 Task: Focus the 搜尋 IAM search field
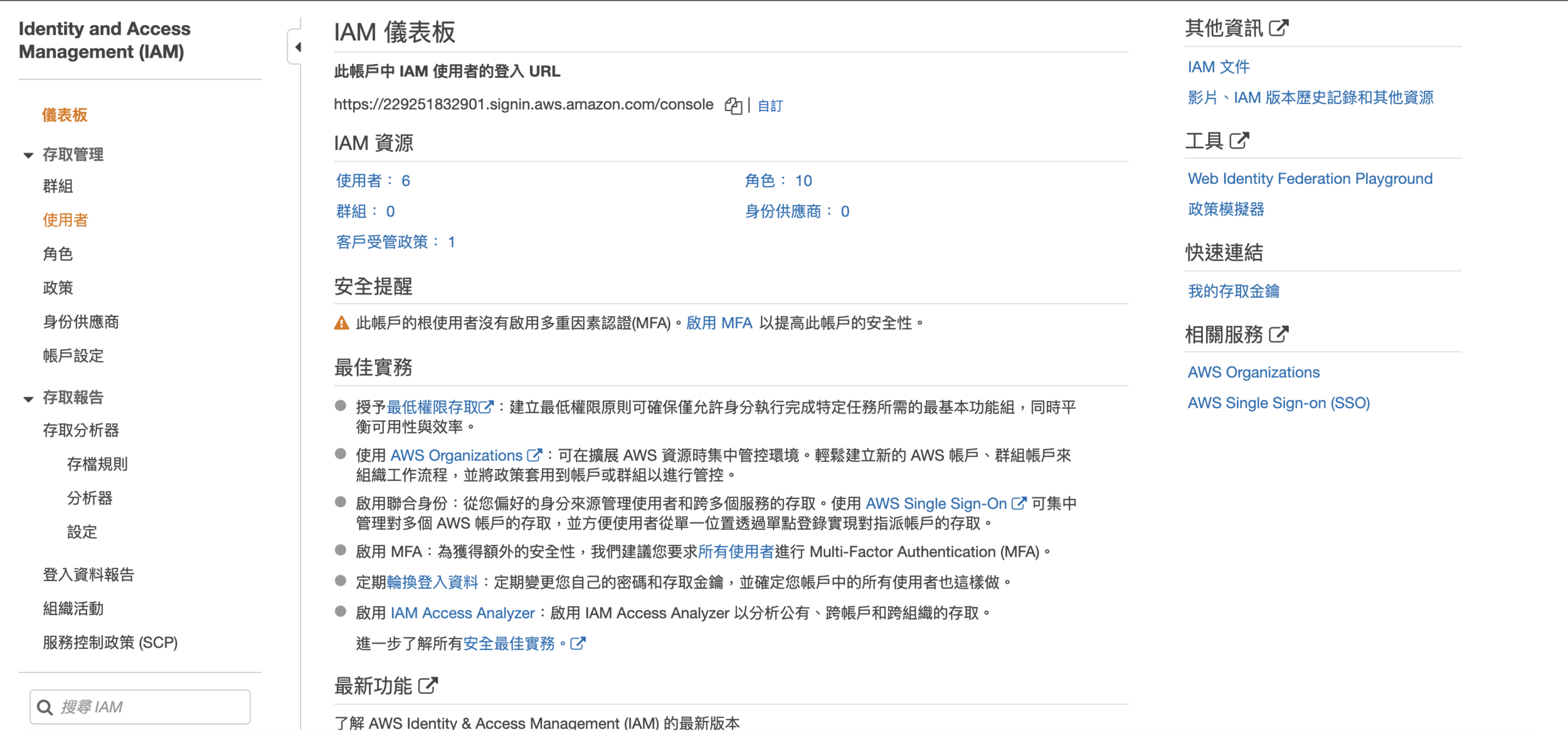[x=151, y=707]
